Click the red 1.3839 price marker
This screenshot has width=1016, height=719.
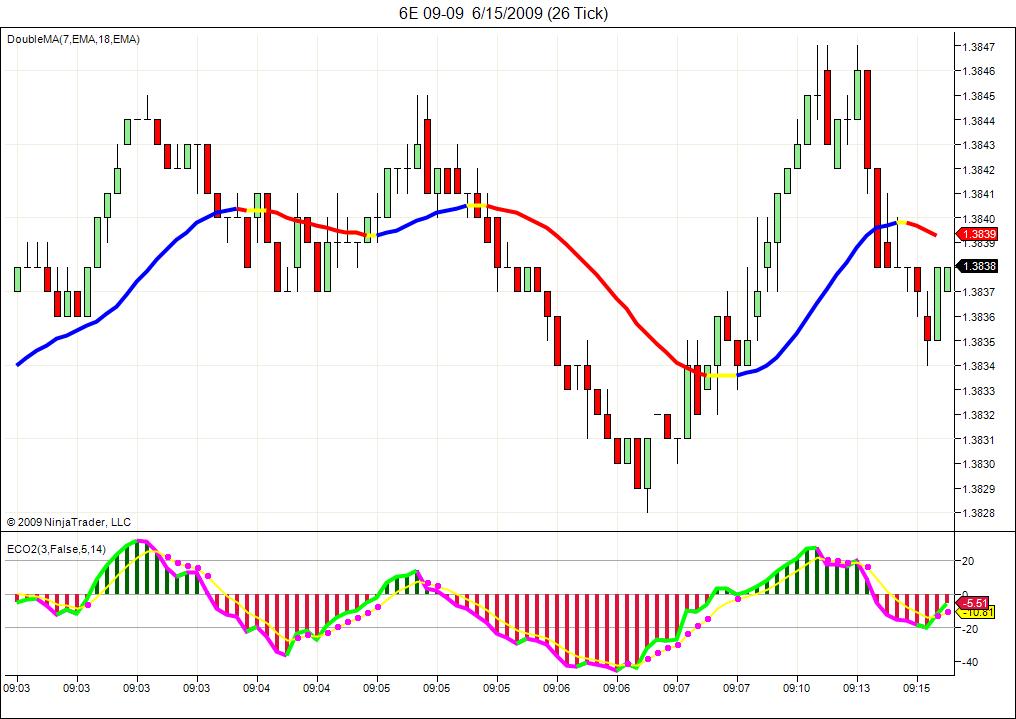pos(976,234)
